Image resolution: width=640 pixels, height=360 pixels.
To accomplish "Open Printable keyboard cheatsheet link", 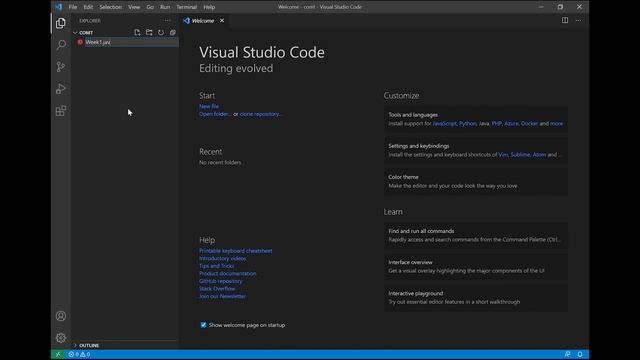I will coord(236,251).
